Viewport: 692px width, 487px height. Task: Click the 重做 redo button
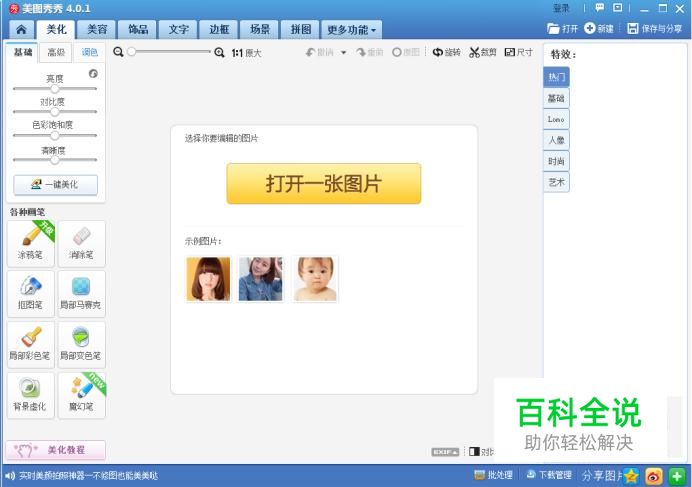click(370, 52)
